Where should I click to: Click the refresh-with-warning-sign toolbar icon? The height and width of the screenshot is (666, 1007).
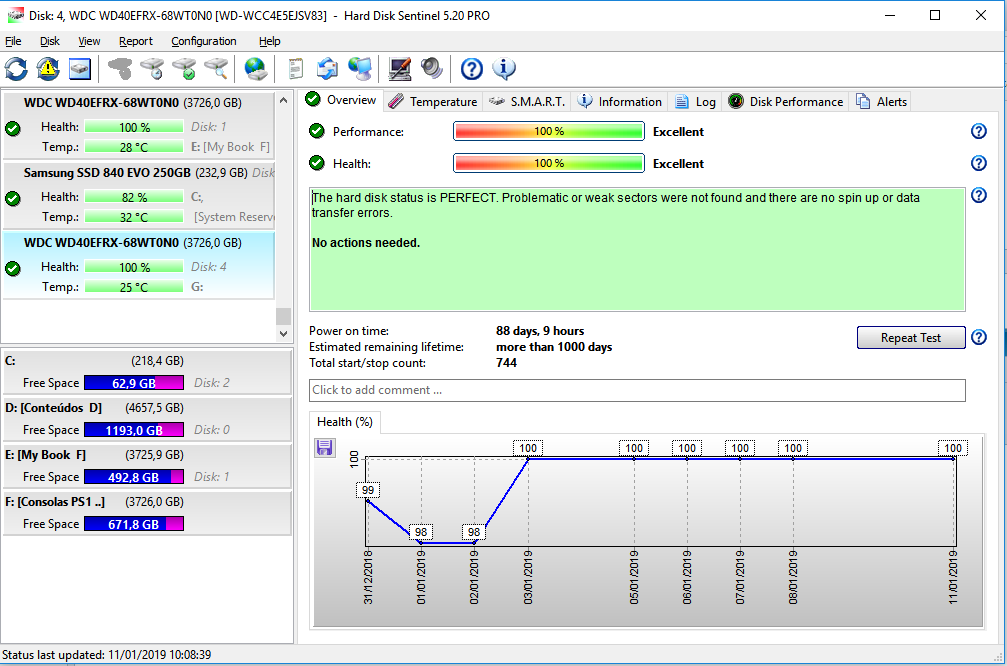(x=48, y=69)
